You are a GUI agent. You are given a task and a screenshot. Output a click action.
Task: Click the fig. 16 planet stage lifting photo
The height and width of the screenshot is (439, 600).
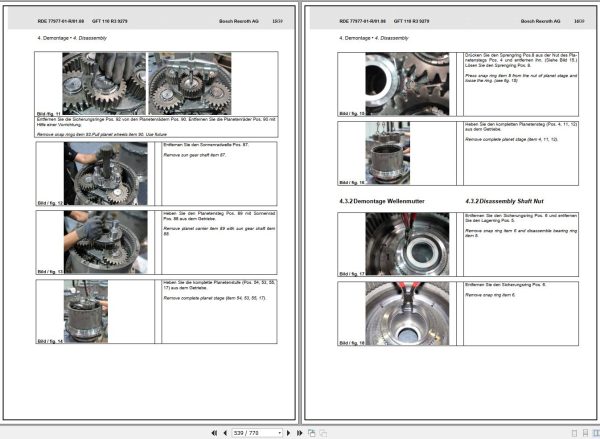click(387, 153)
